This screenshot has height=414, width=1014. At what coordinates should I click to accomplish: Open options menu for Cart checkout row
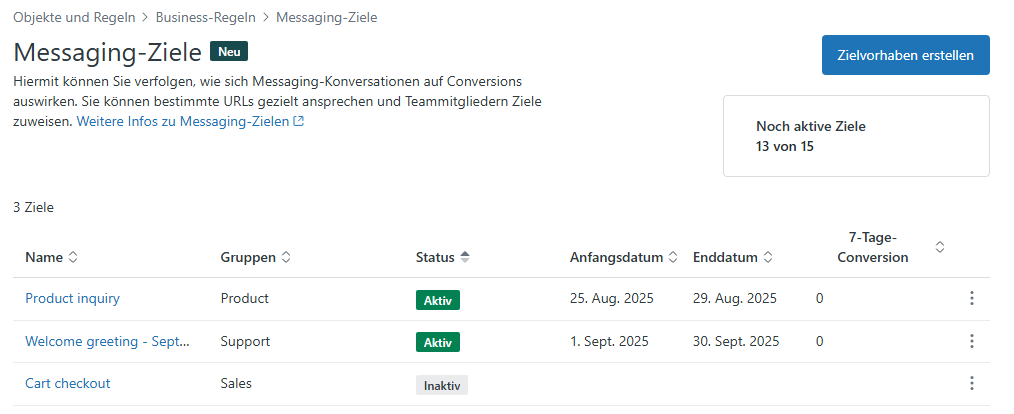point(971,383)
